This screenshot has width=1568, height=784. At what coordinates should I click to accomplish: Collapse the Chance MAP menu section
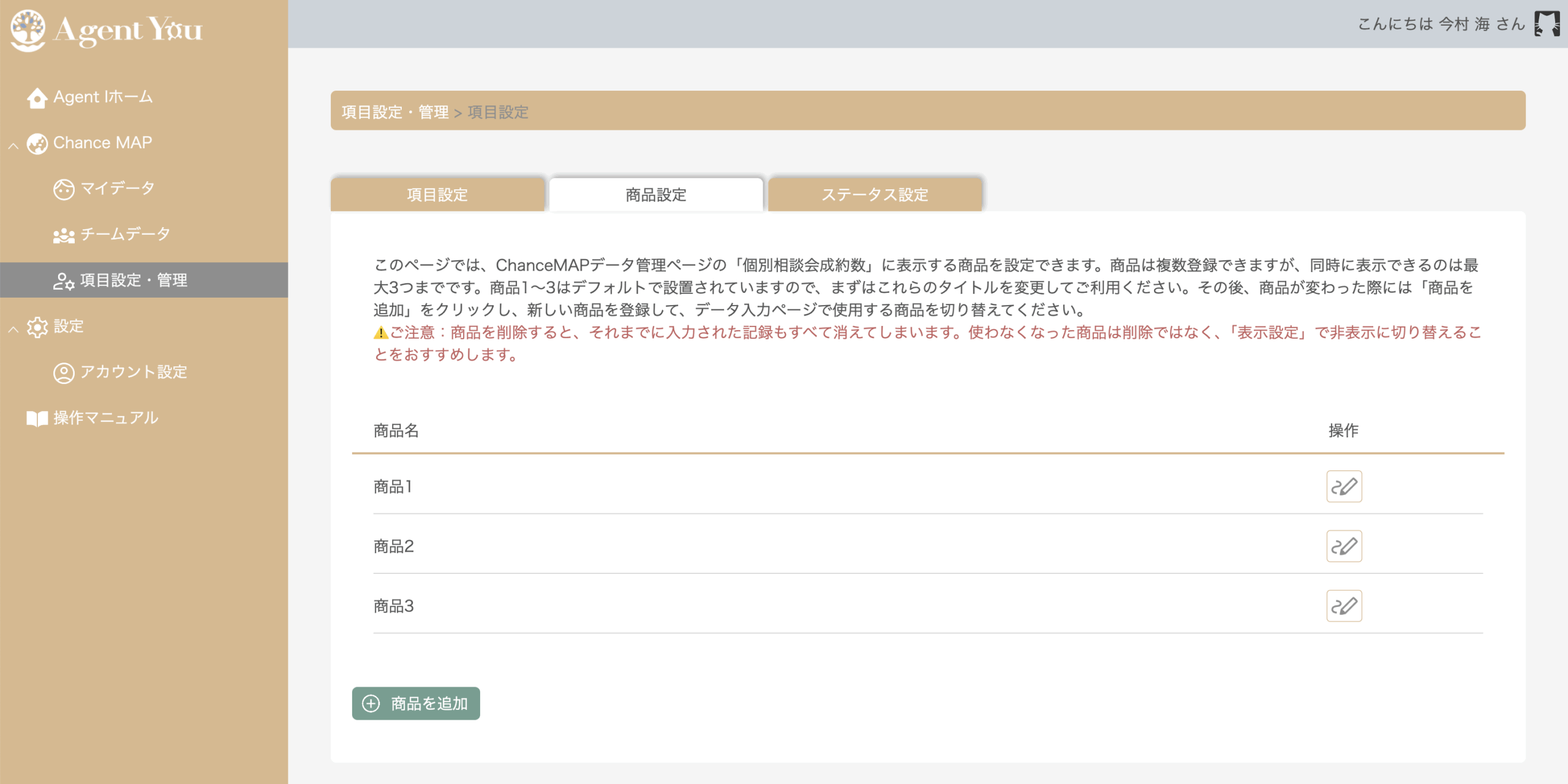tap(13, 146)
